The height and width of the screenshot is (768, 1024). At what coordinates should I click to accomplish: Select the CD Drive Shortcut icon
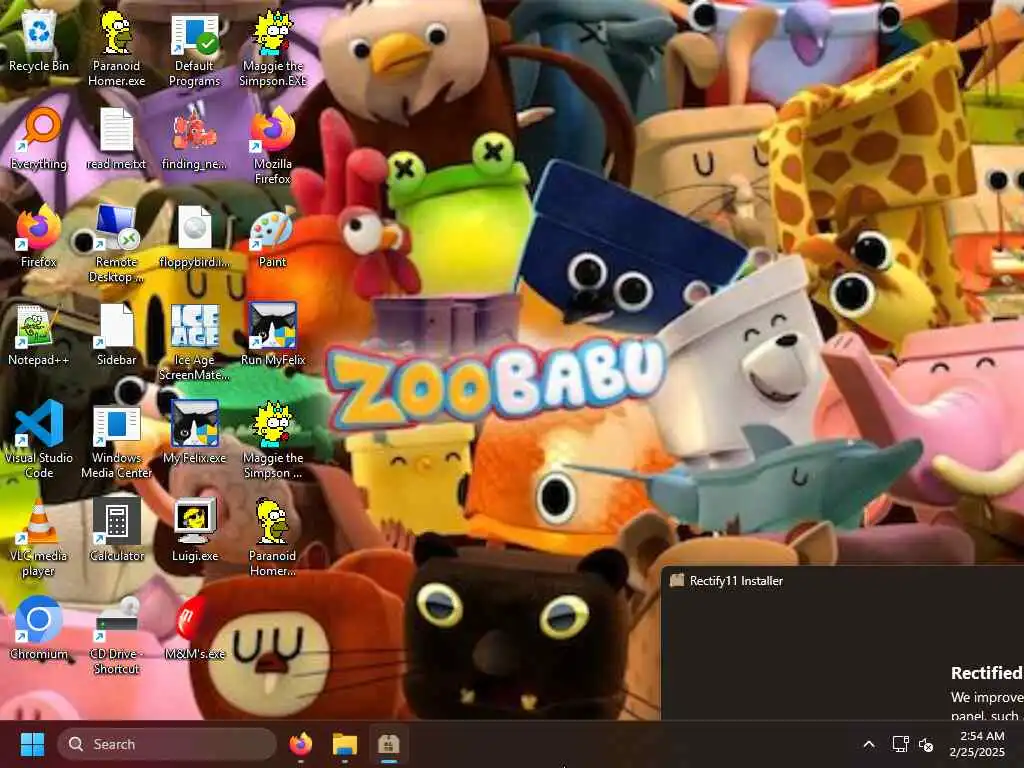pos(116,635)
